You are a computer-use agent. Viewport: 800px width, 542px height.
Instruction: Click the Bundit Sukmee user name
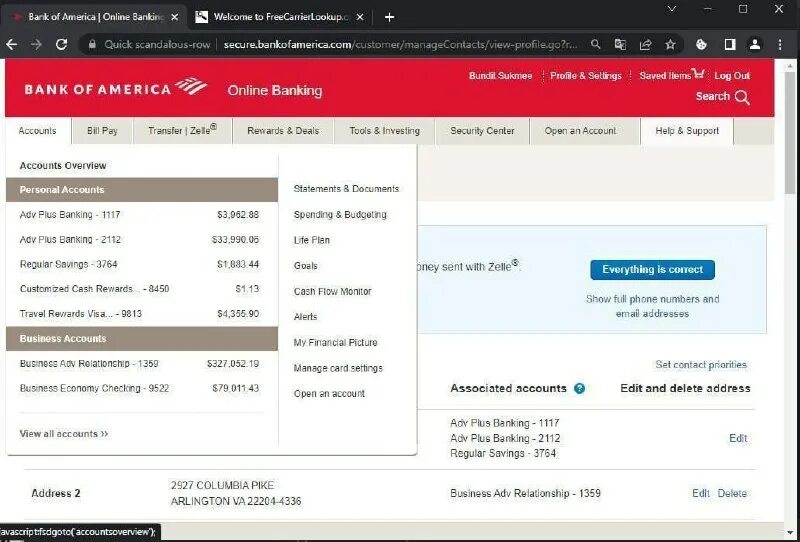[x=501, y=76]
